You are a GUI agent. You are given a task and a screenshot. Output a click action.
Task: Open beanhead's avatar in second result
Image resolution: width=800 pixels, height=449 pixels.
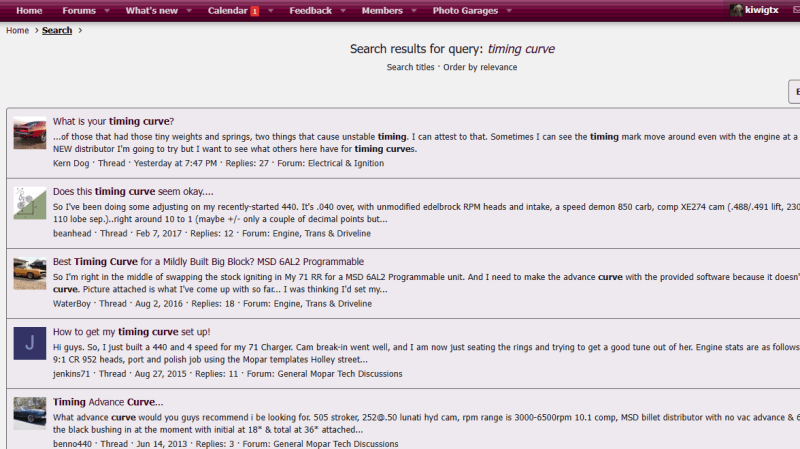tap(29, 203)
